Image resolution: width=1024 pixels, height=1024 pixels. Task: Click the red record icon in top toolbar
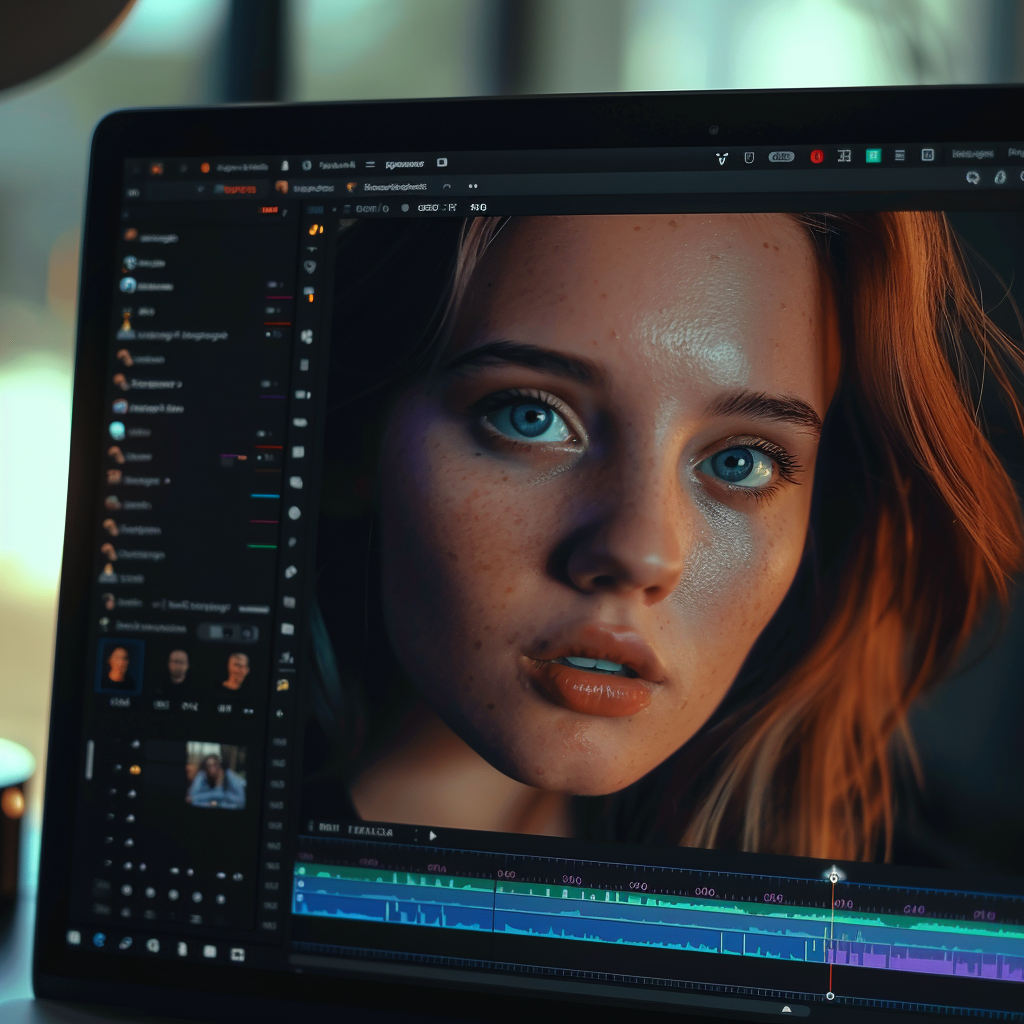[x=817, y=156]
